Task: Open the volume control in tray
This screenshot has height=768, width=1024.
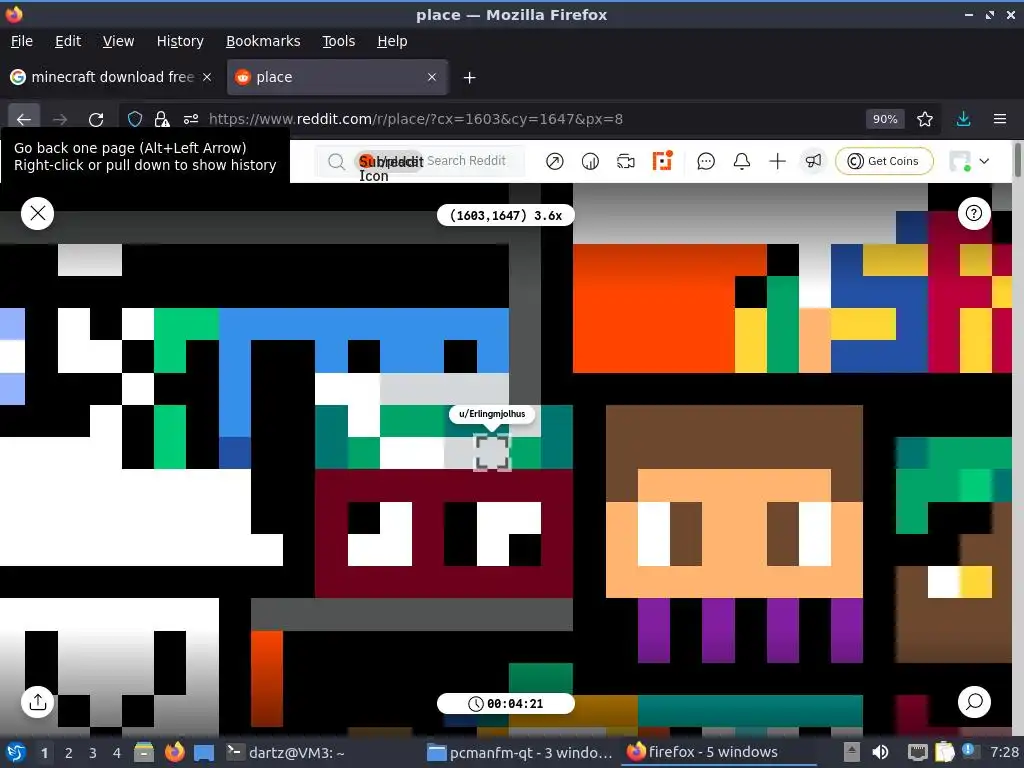Action: click(x=880, y=752)
